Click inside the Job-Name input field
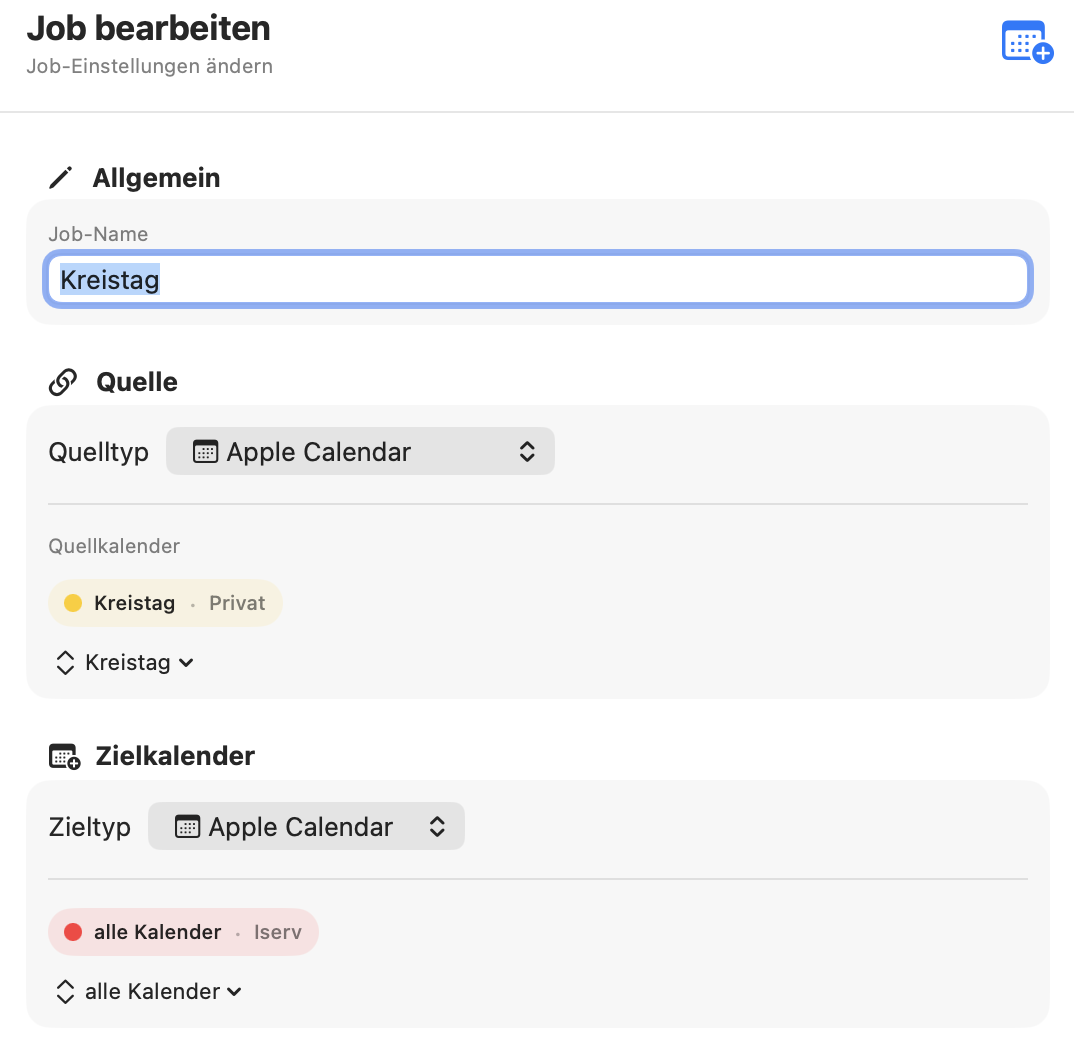Image resolution: width=1074 pixels, height=1058 pixels. click(x=538, y=280)
